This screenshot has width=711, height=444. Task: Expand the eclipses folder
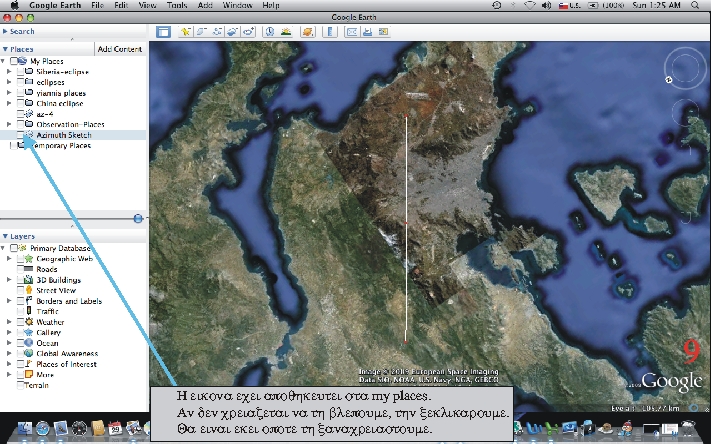[x=9, y=82]
